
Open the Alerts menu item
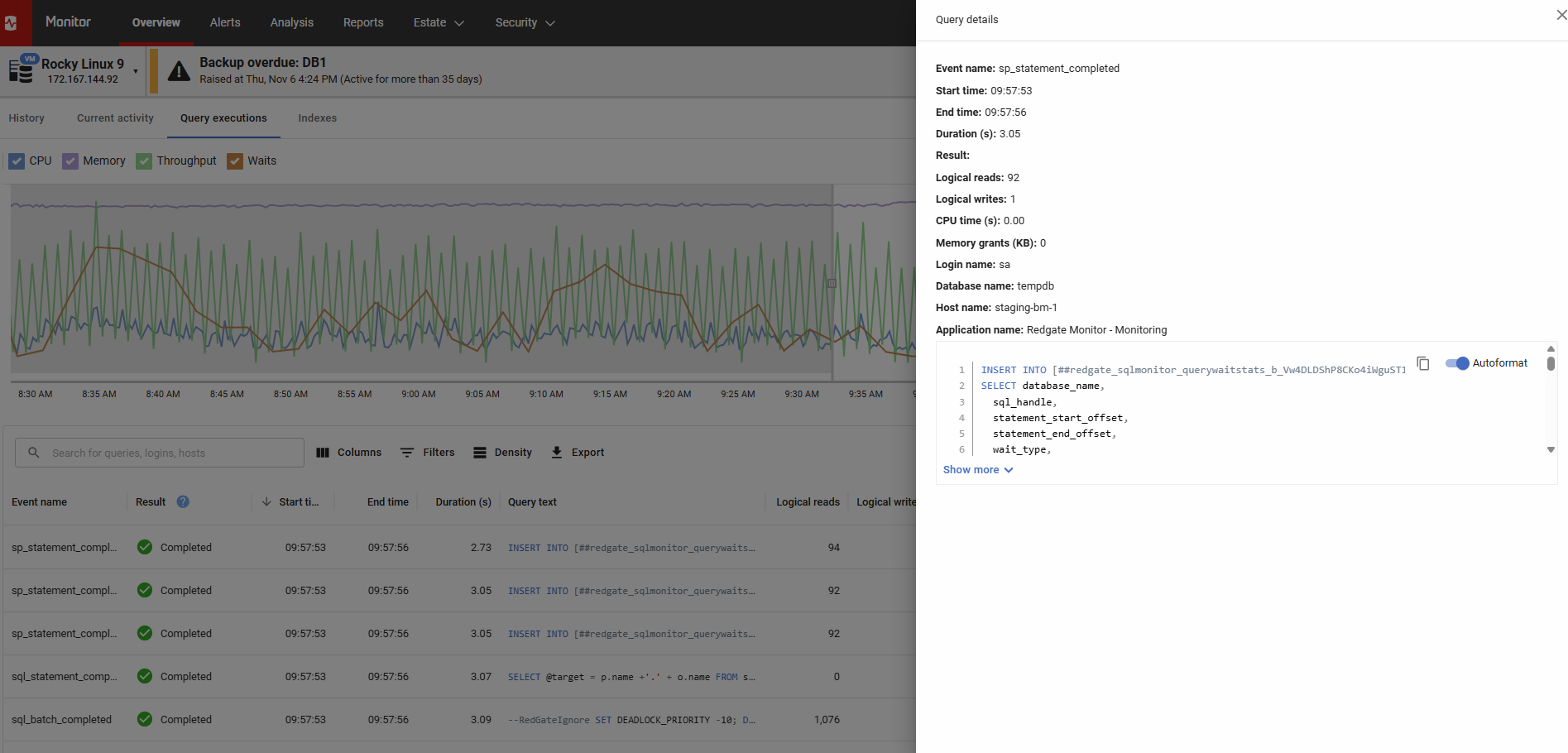tap(225, 22)
